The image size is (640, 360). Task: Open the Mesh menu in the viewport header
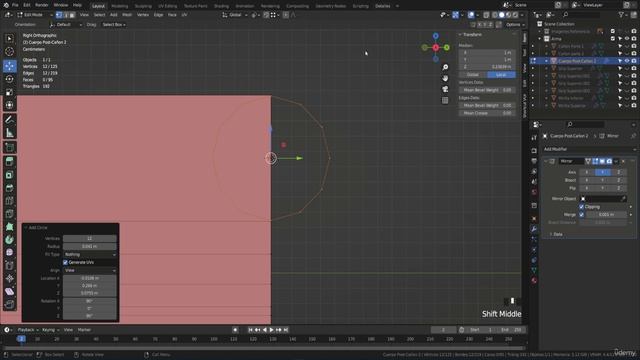tap(127, 15)
